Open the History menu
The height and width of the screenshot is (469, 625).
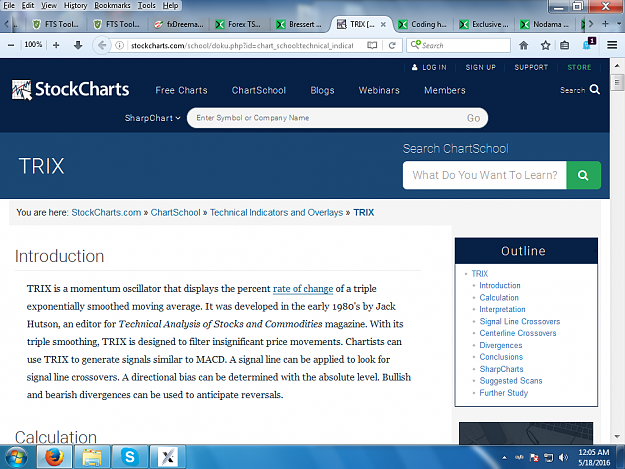pos(75,5)
